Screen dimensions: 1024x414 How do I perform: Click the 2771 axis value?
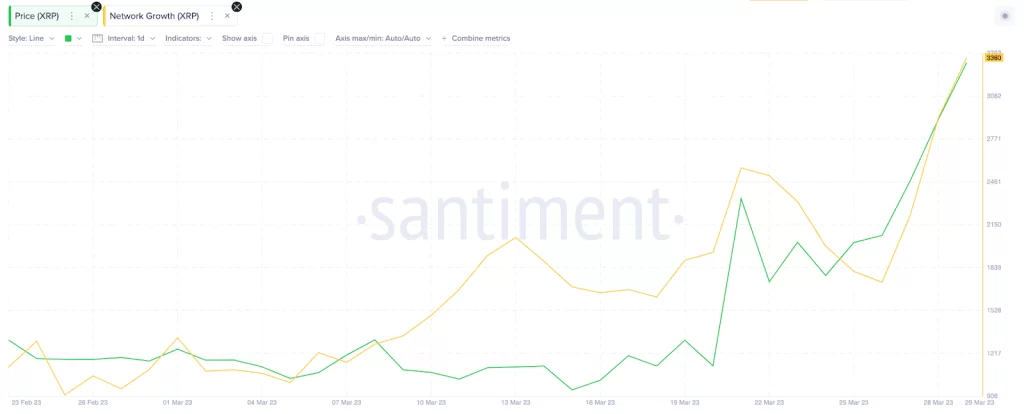coord(994,138)
